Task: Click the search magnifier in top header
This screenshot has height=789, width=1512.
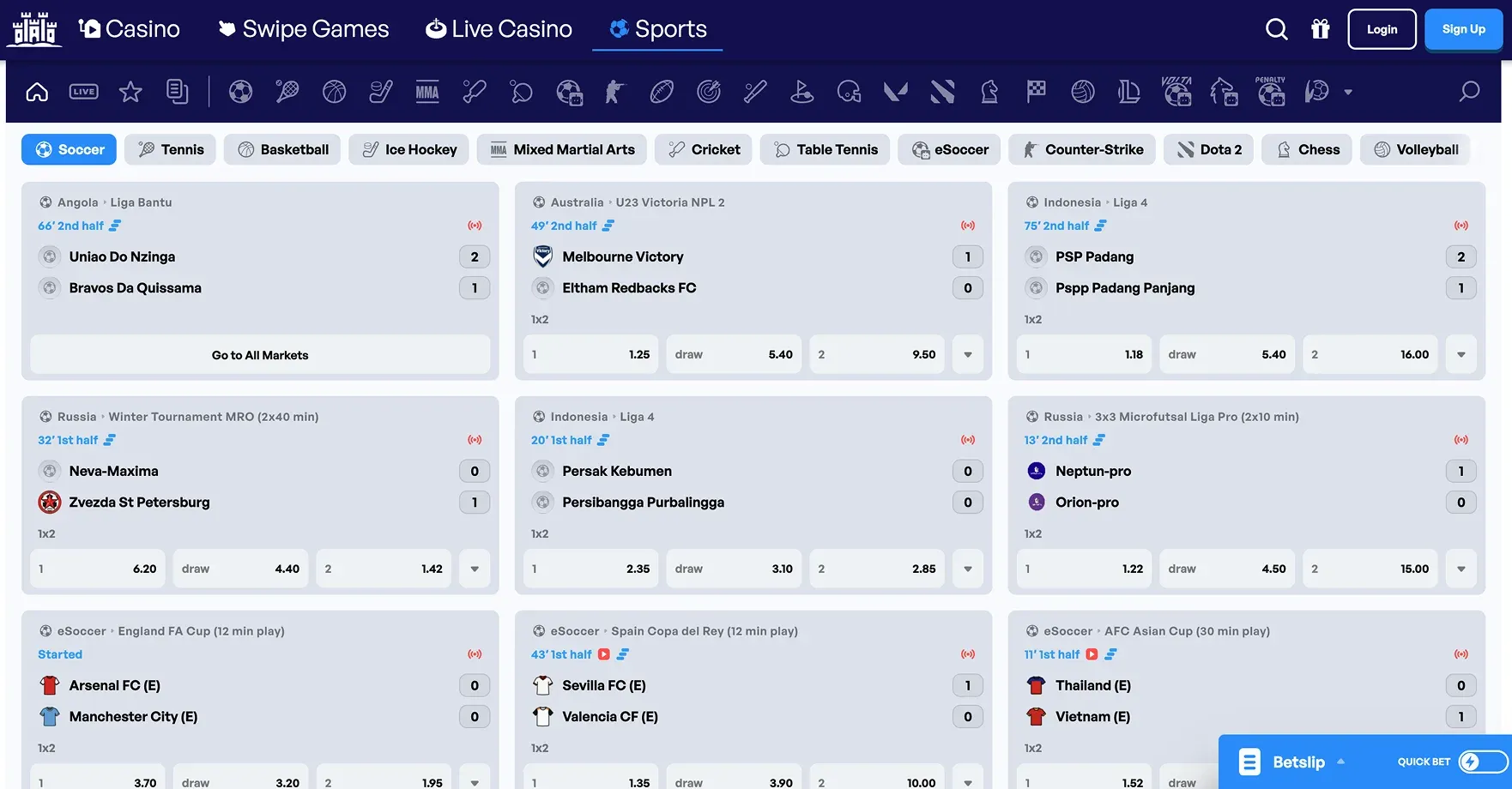Action: pyautogui.click(x=1276, y=29)
